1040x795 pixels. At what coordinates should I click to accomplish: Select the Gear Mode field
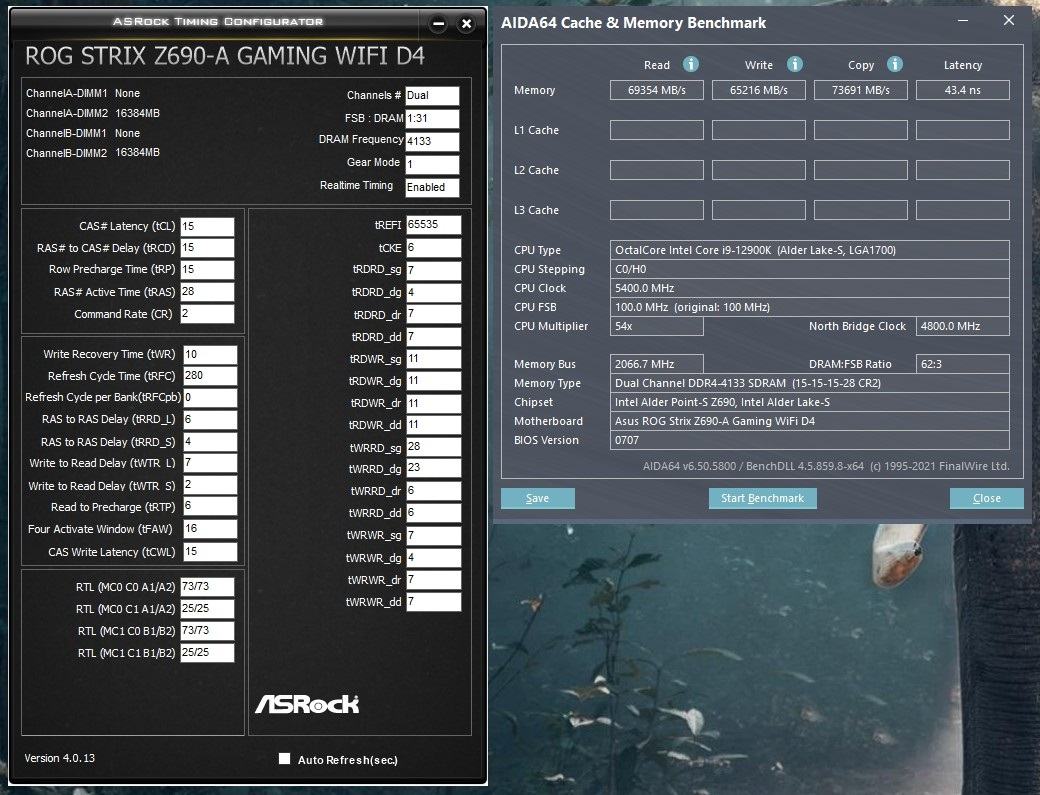click(x=432, y=164)
